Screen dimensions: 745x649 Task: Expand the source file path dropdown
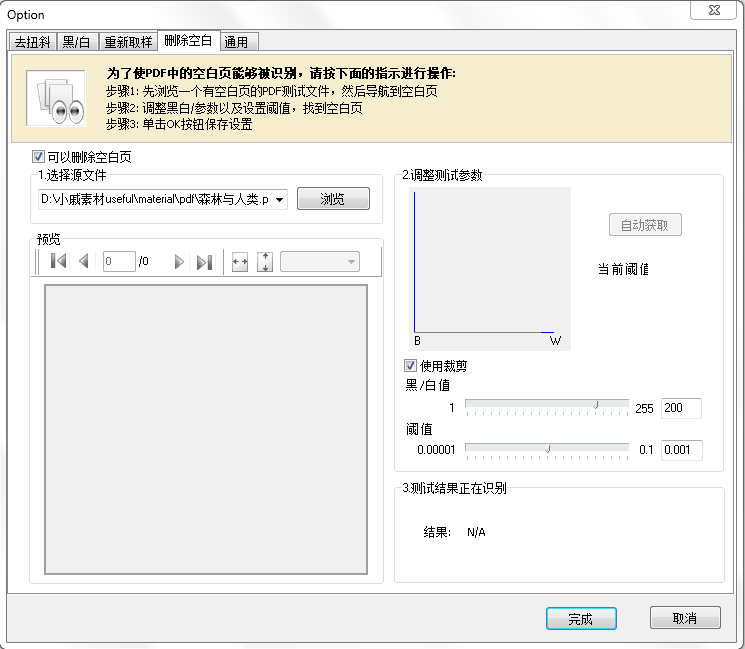click(x=279, y=200)
